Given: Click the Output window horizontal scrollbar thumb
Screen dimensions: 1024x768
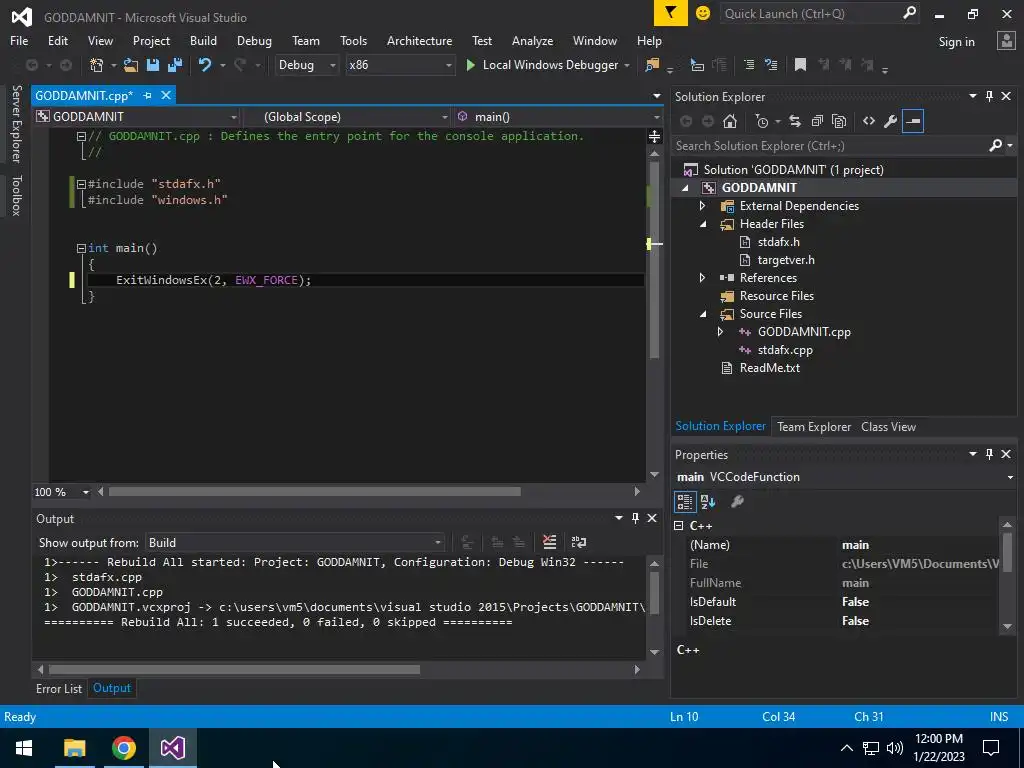Looking at the screenshot, I should coord(234,669).
